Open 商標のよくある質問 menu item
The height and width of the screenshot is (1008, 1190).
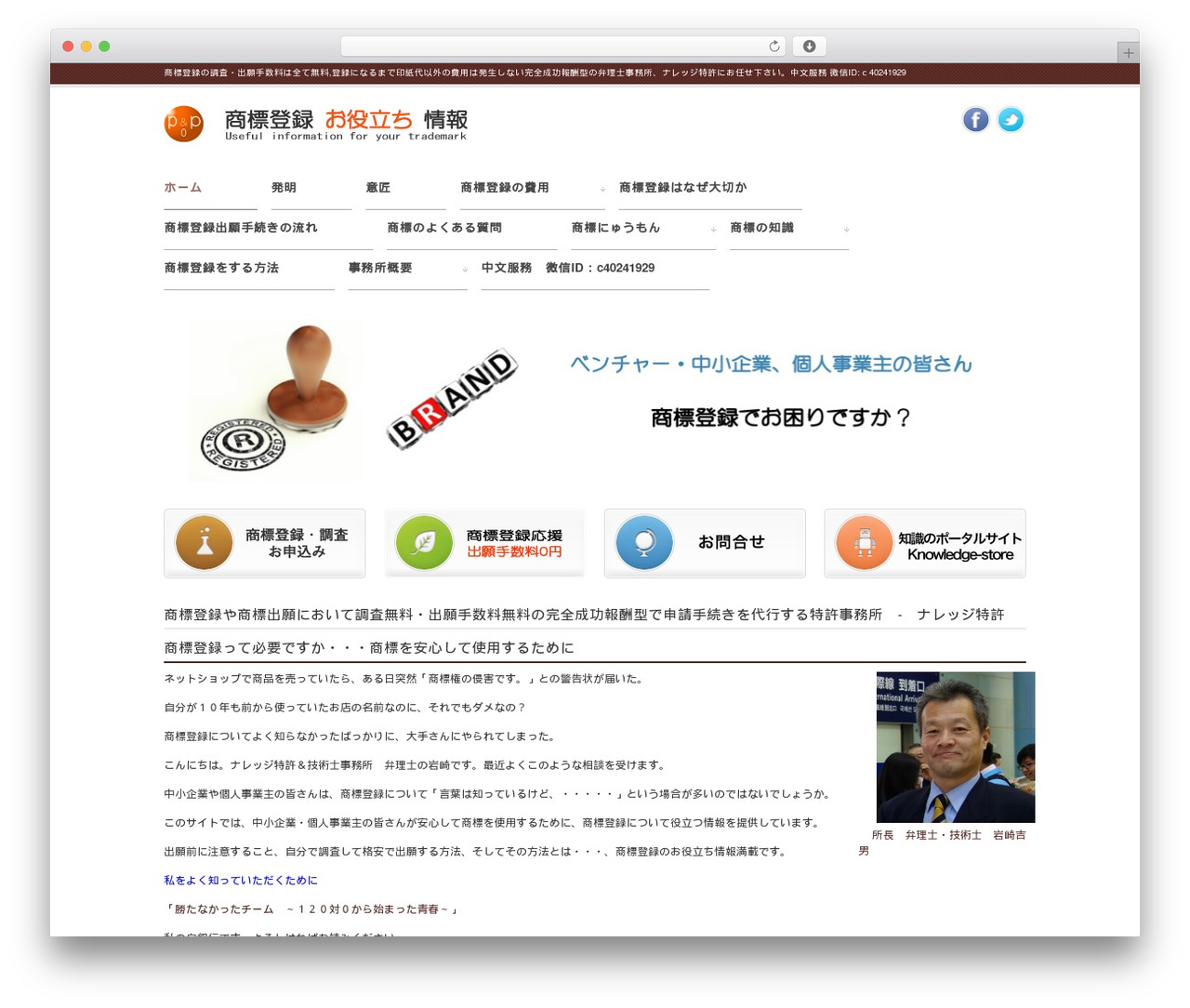click(444, 228)
